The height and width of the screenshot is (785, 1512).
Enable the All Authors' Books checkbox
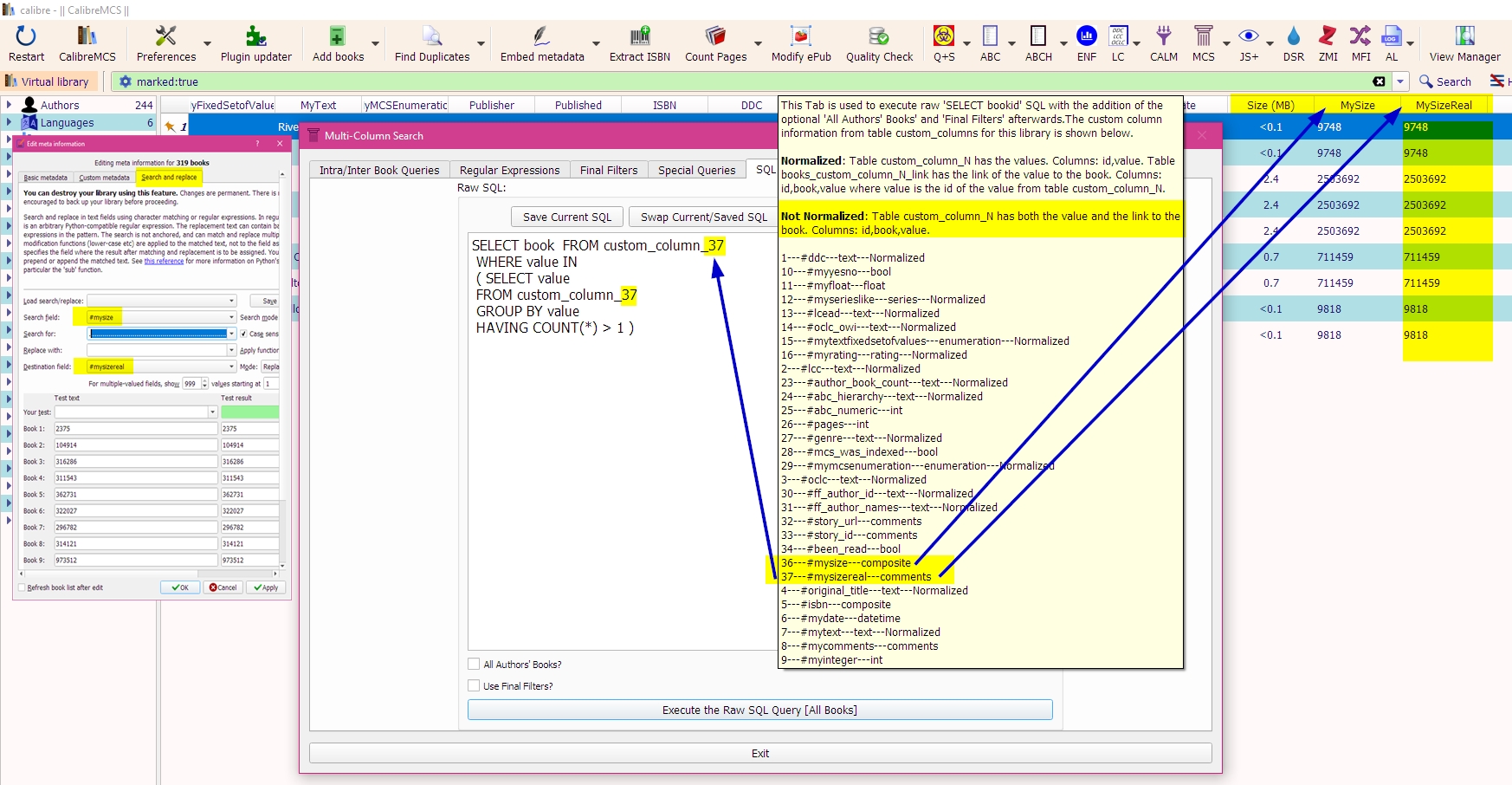coord(474,665)
